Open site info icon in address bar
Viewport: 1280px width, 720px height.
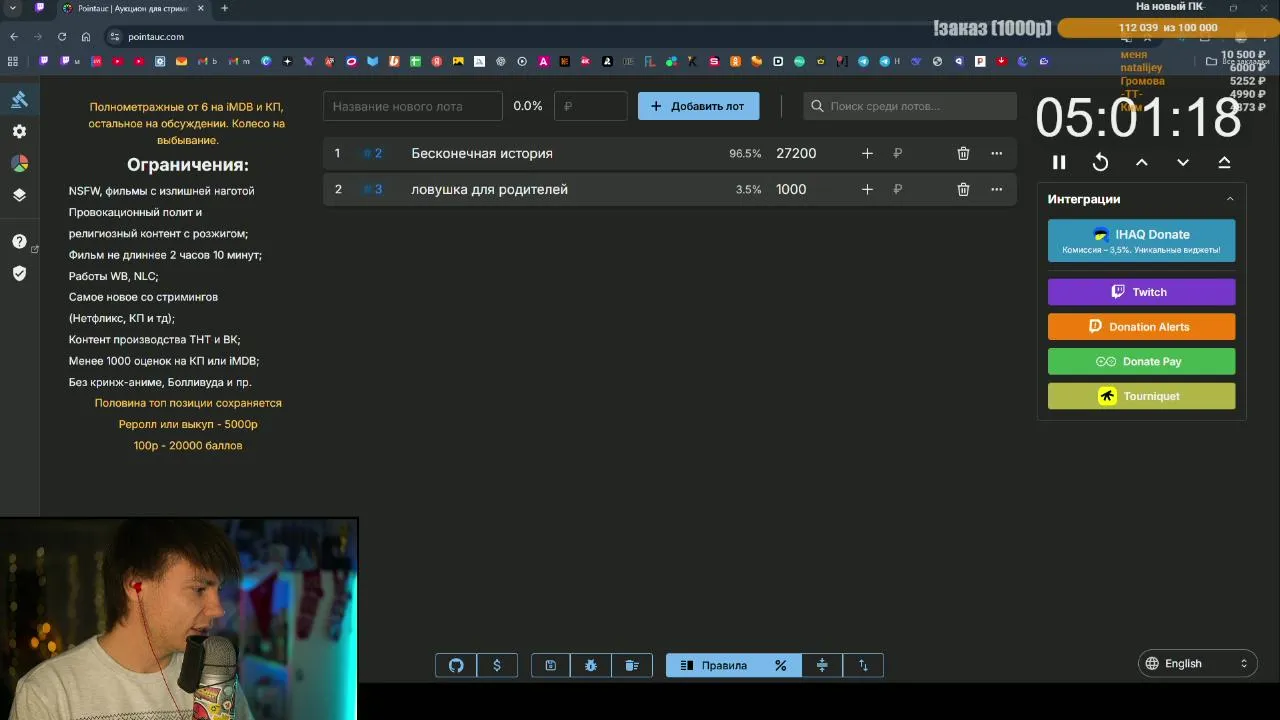click(x=114, y=36)
